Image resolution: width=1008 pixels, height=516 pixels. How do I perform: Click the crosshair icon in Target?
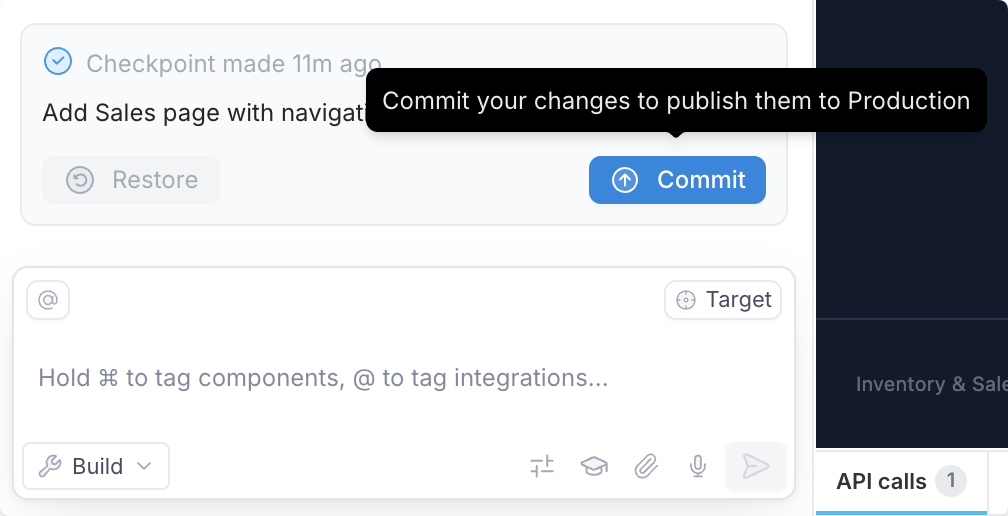click(x=686, y=300)
